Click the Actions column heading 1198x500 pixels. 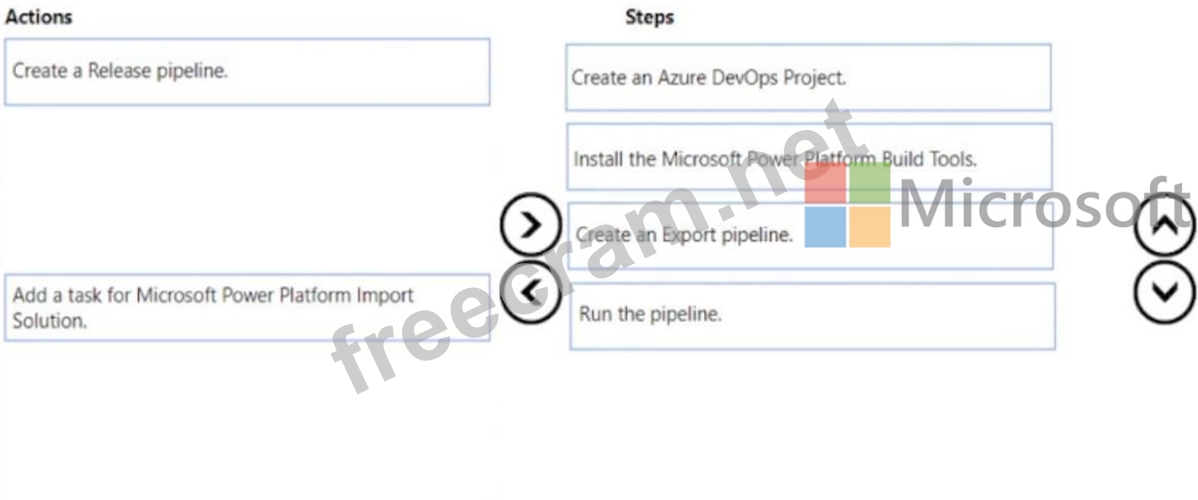38,17
